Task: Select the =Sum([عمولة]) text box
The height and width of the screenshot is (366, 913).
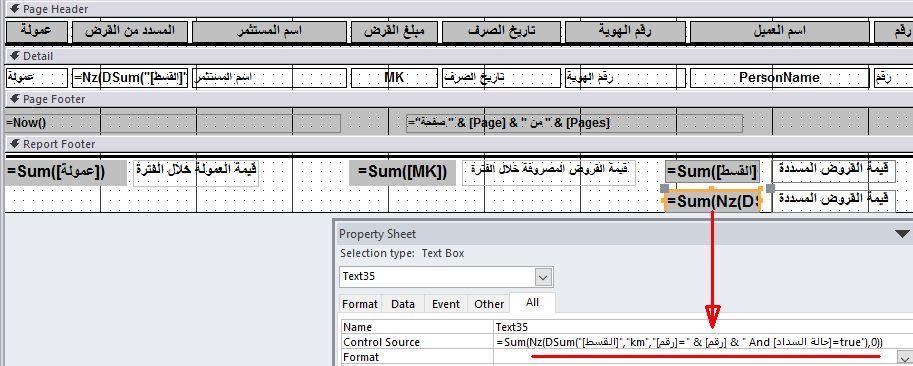Action: (66, 172)
